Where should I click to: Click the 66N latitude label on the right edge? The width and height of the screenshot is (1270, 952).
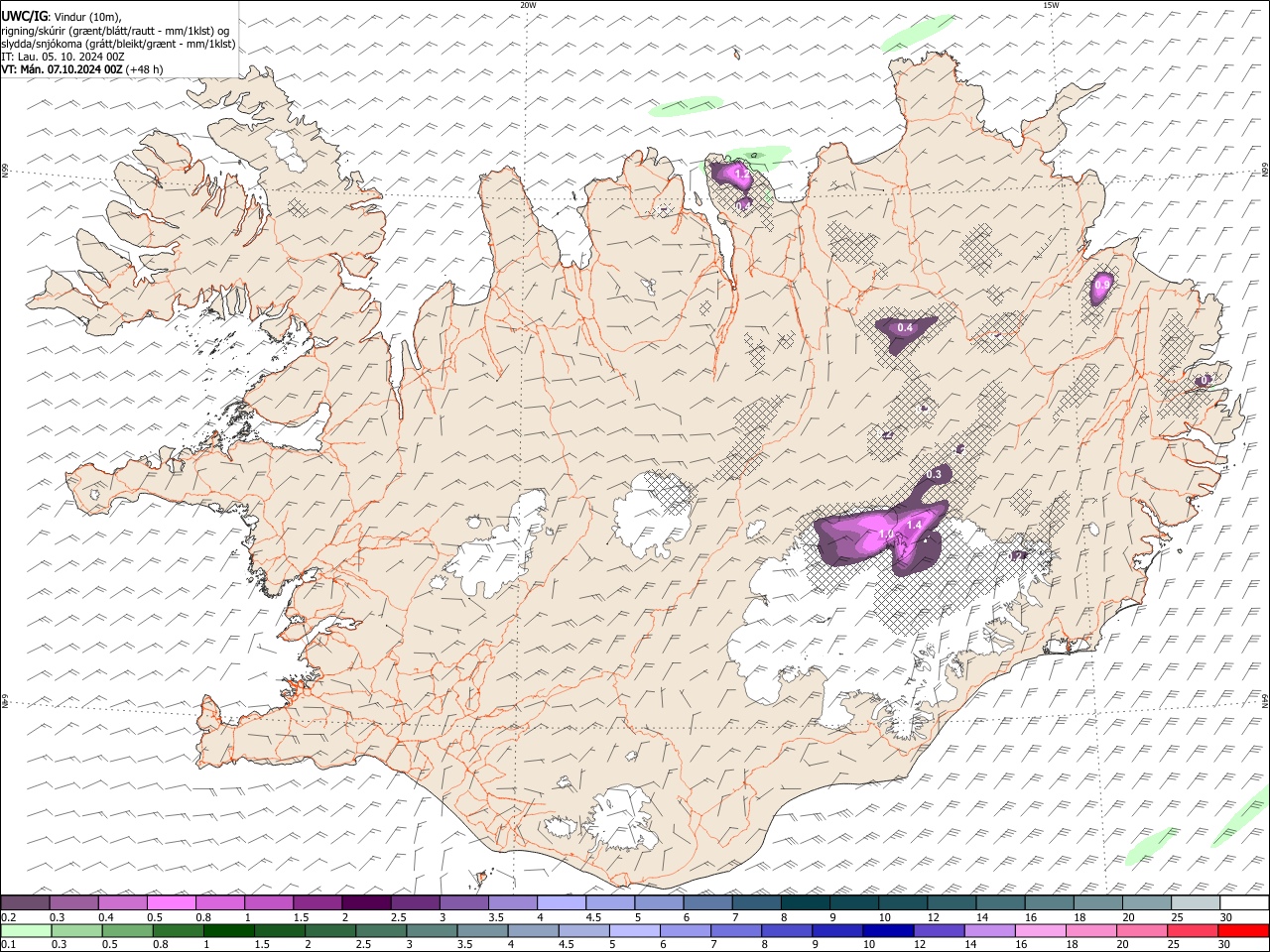[1265, 171]
